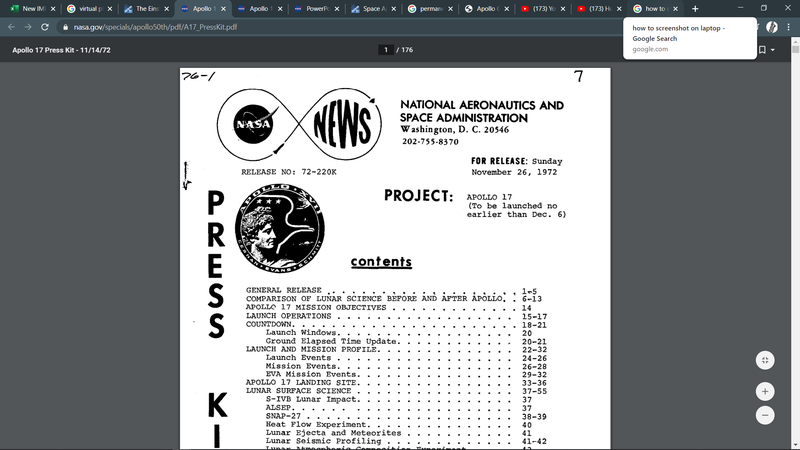Close the '(173) Ho' YouTube tab
This screenshot has width=800, height=450.
[x=619, y=9]
